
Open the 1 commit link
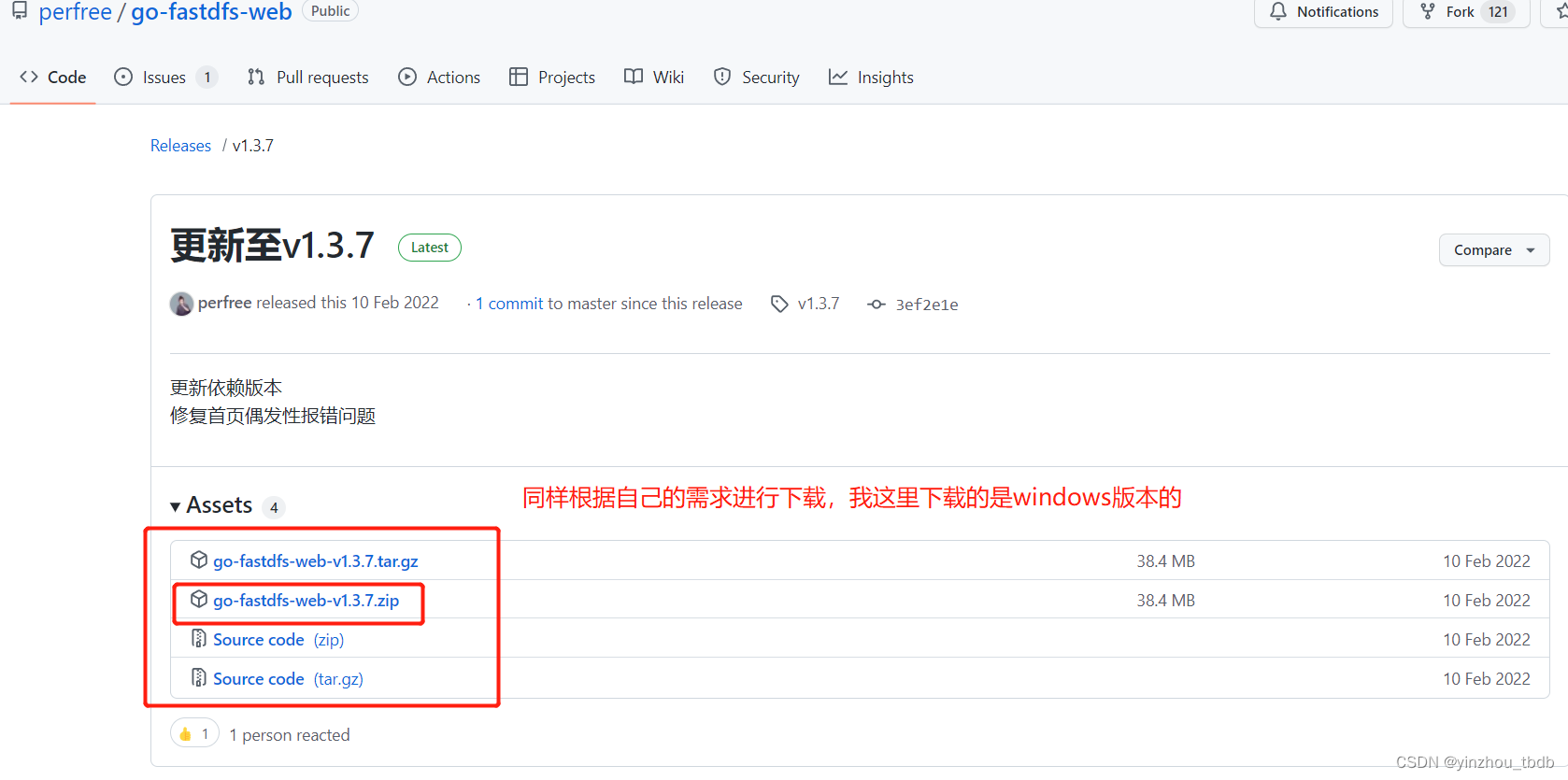509,304
